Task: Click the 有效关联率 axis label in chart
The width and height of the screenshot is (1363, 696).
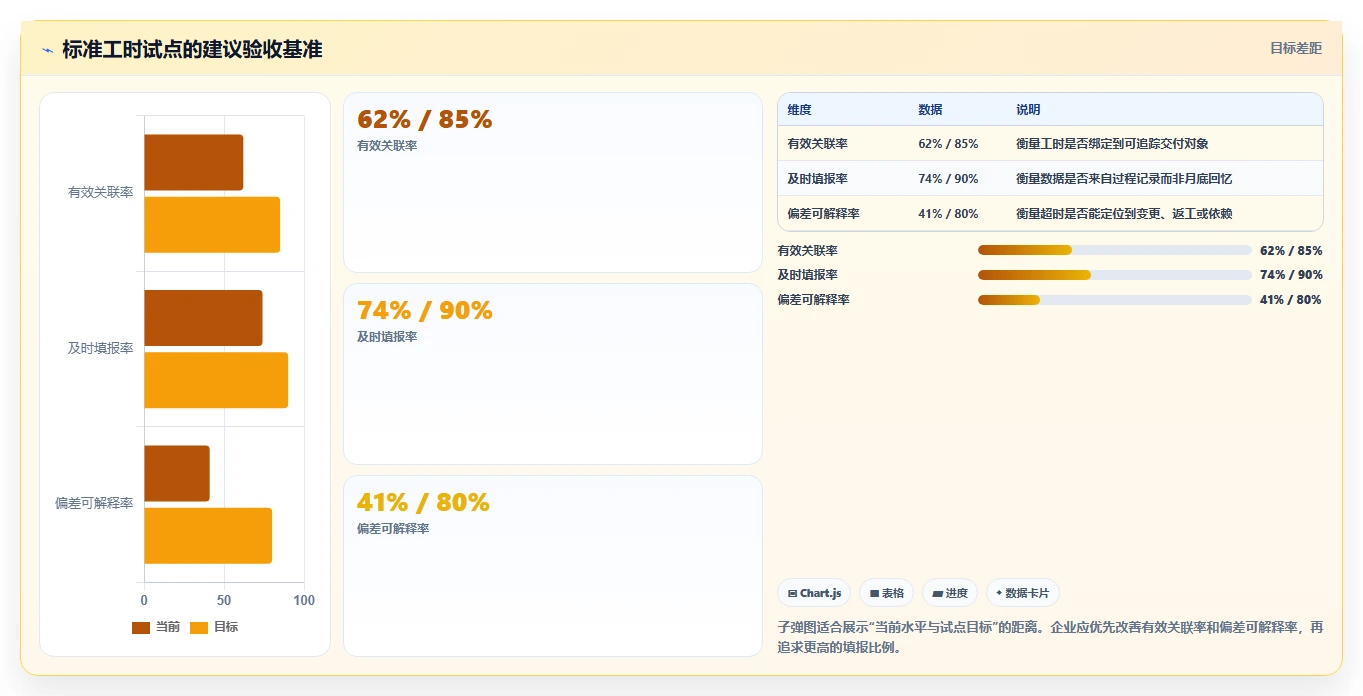Action: click(100, 193)
